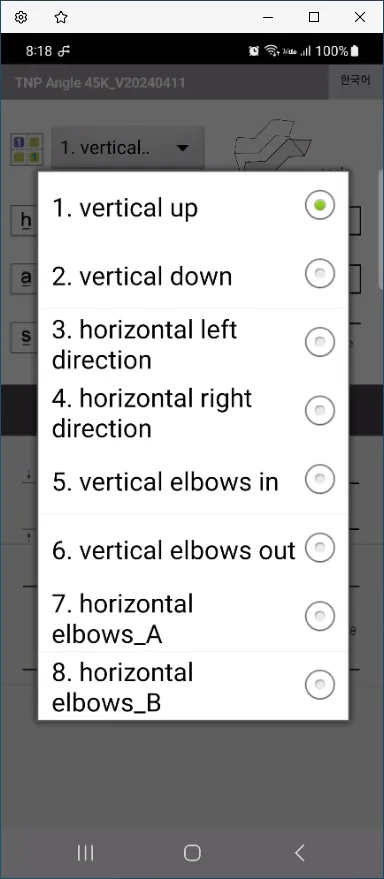Click the settings gear icon in title bar
The image size is (384, 879).
(x=21, y=17)
